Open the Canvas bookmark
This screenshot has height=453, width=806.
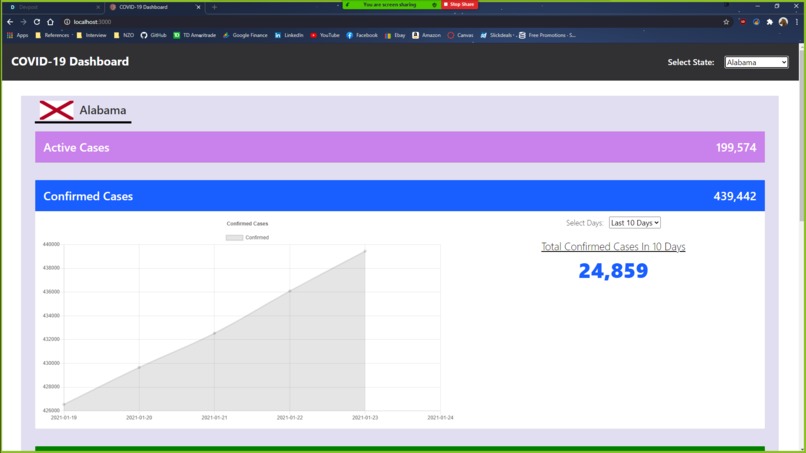[461, 35]
